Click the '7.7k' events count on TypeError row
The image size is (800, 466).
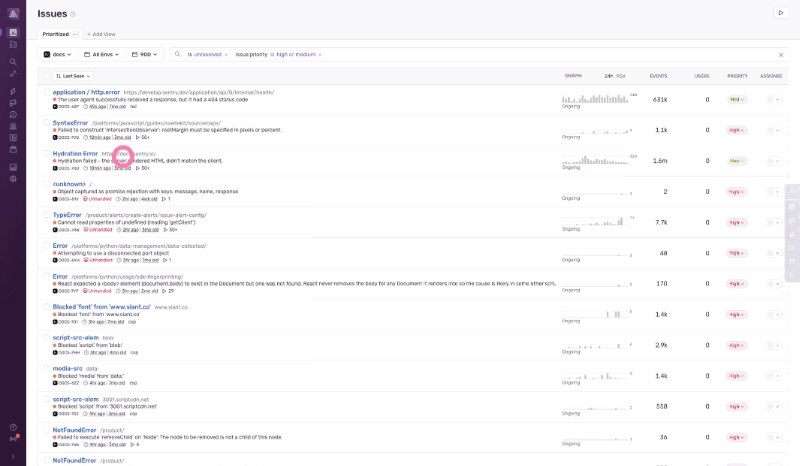point(661,223)
